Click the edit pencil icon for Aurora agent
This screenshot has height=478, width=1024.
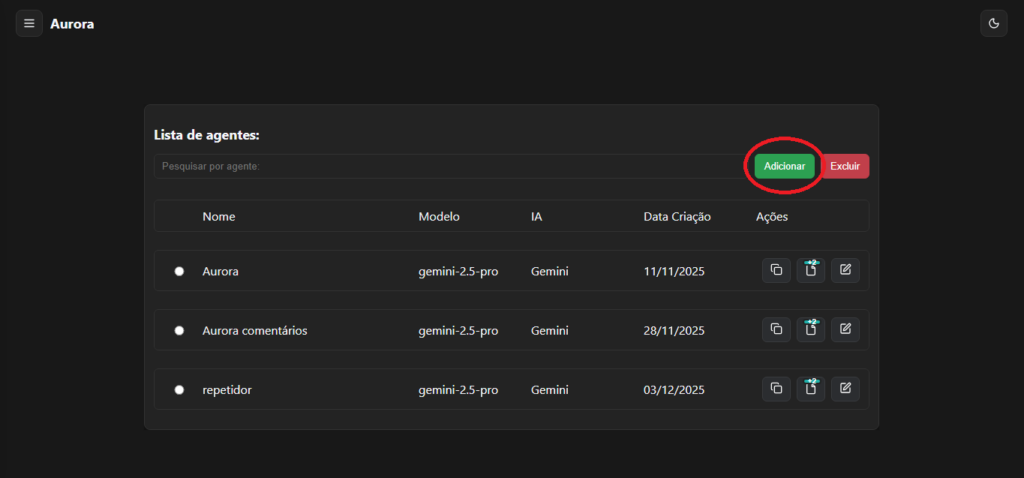[845, 271]
